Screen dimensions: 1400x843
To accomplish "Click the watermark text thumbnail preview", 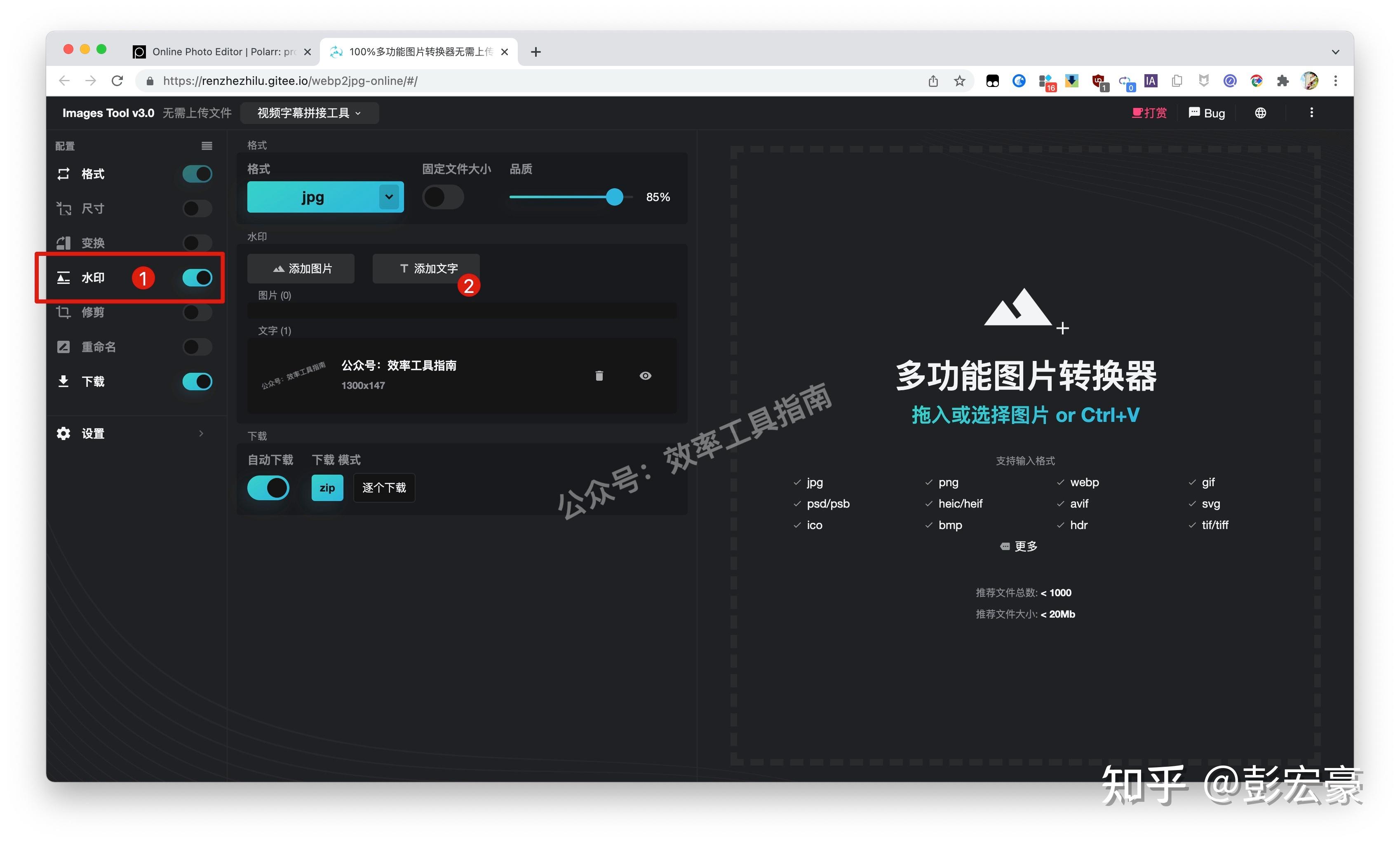I will point(293,375).
